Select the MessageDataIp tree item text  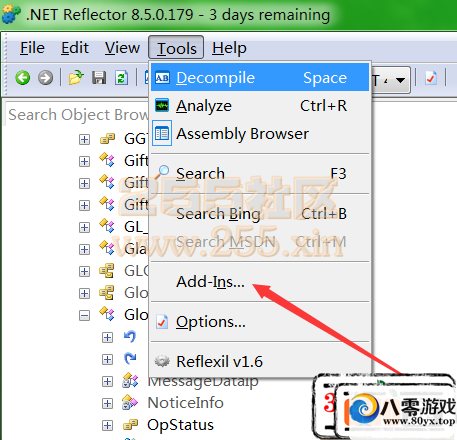203,382
